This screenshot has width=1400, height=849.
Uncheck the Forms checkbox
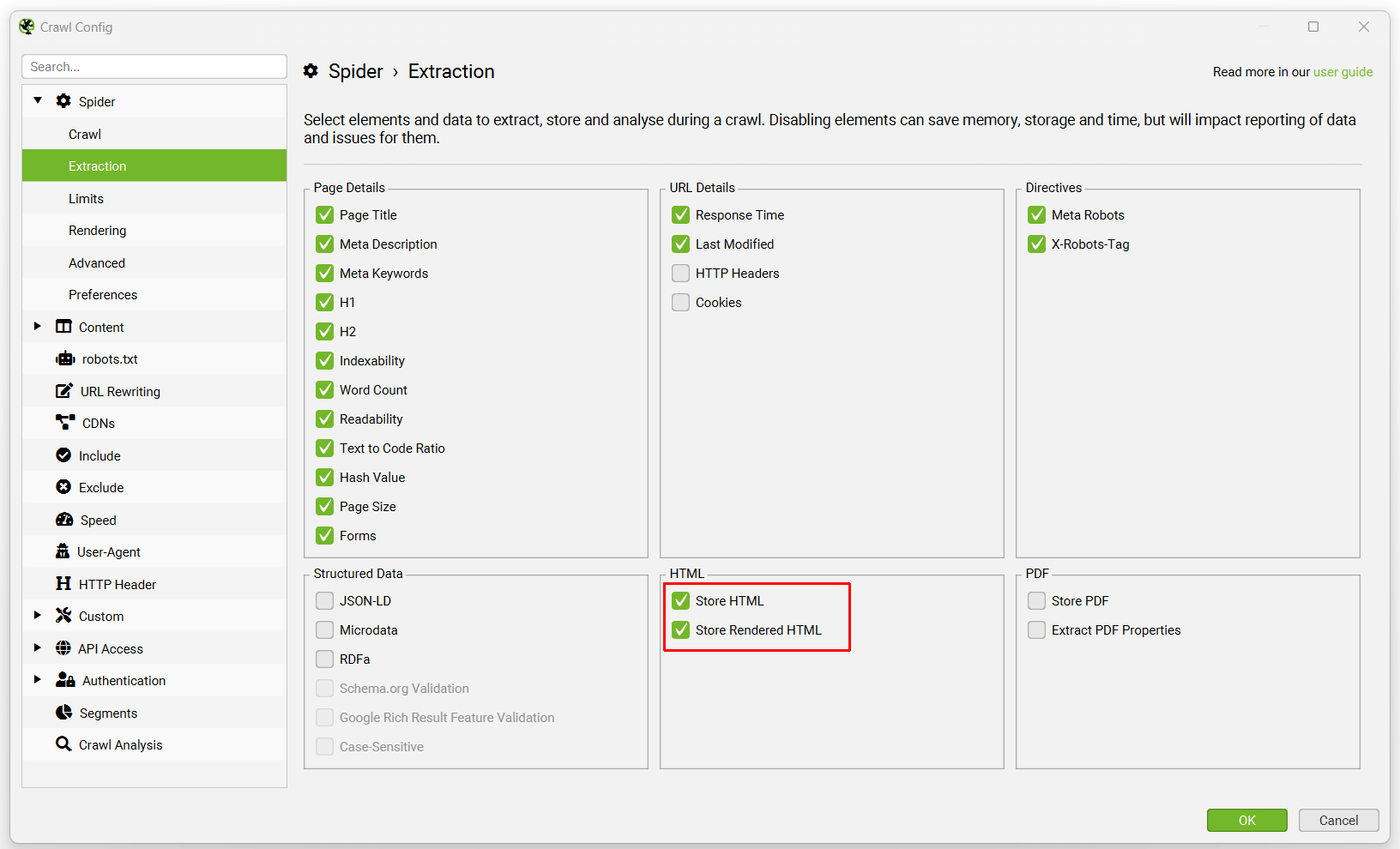(x=324, y=535)
